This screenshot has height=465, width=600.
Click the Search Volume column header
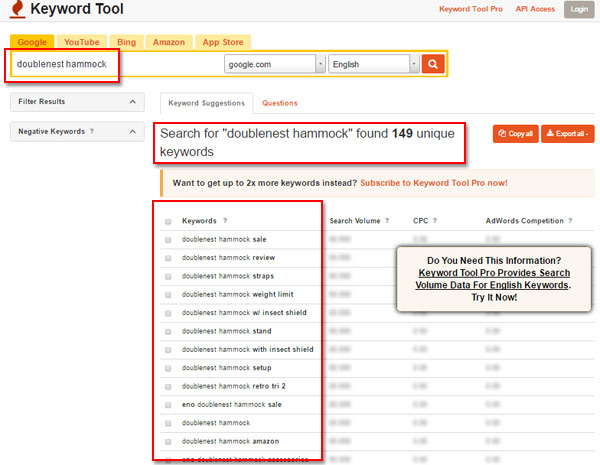pos(355,221)
